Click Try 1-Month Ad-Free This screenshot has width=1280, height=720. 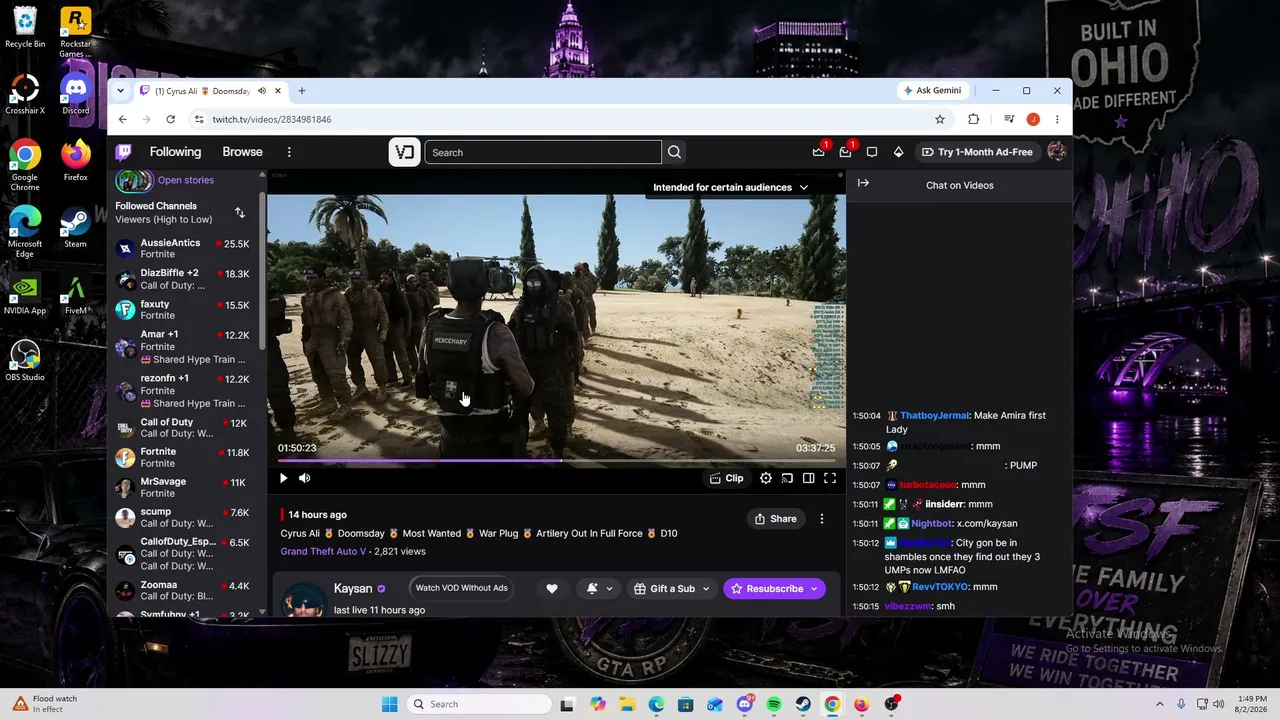977,152
